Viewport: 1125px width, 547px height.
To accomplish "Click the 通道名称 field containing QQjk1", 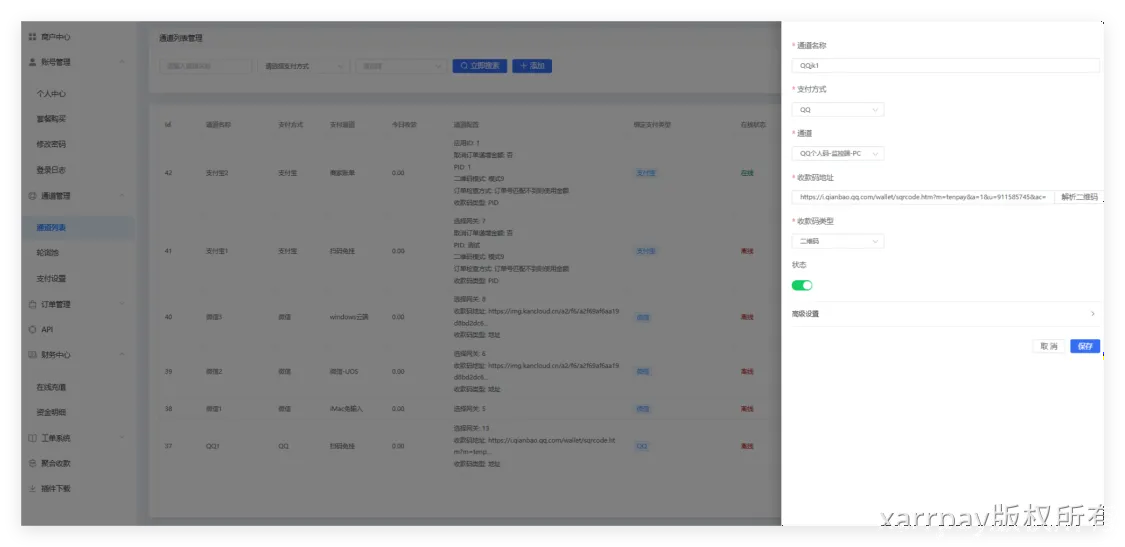I will (945, 66).
